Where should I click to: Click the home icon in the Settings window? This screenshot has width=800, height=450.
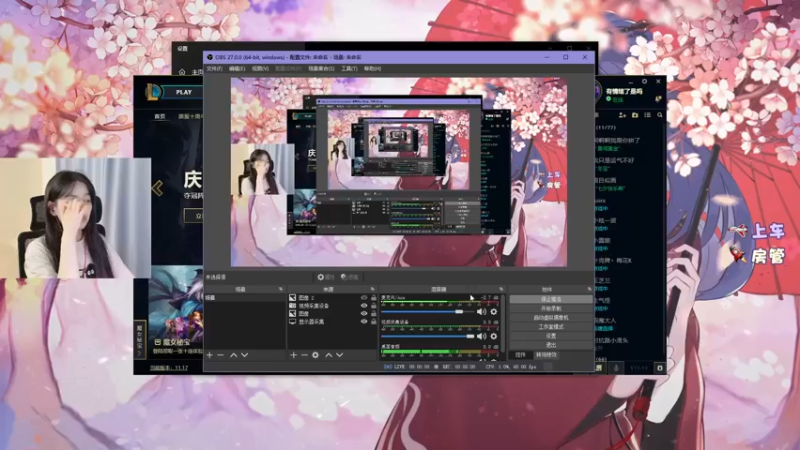[x=182, y=72]
